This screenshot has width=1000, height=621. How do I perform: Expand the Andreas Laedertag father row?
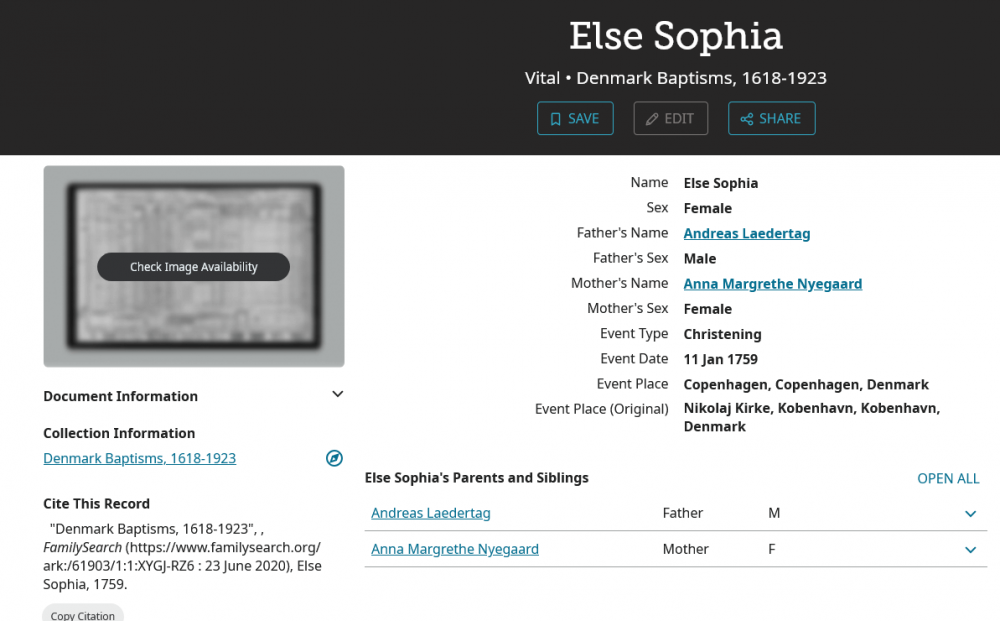[x=969, y=513]
